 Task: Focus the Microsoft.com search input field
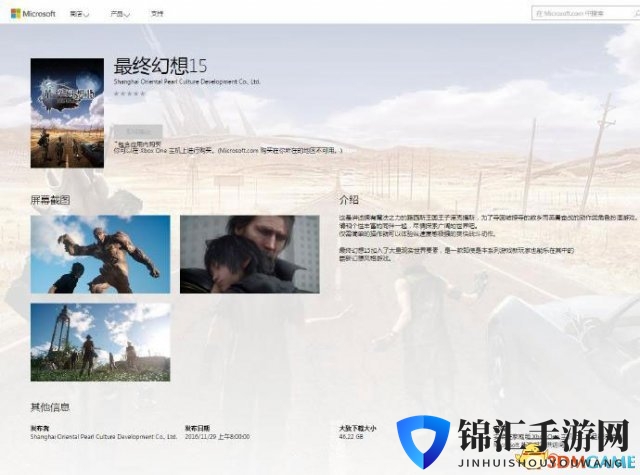click(x=586, y=13)
